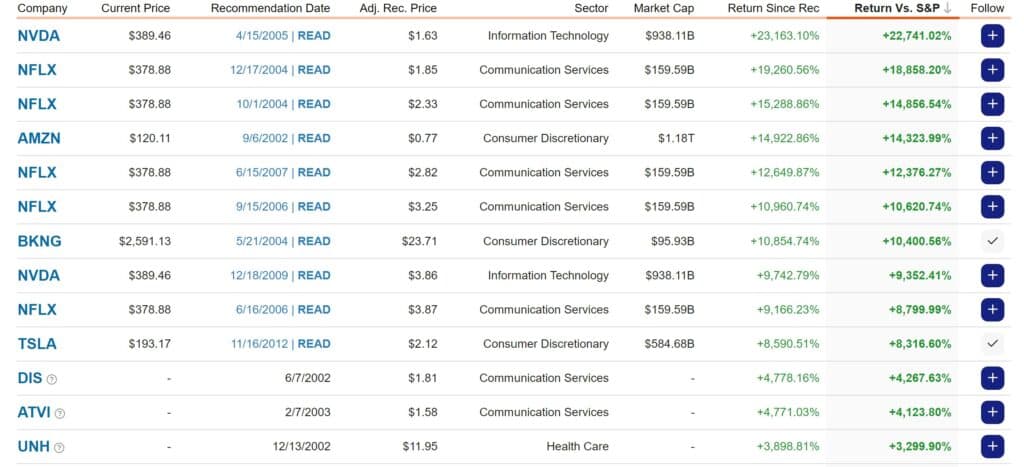This screenshot has height=467, width=1024.
Task: Click plus button for AMZN row
Action: [x=991, y=138]
